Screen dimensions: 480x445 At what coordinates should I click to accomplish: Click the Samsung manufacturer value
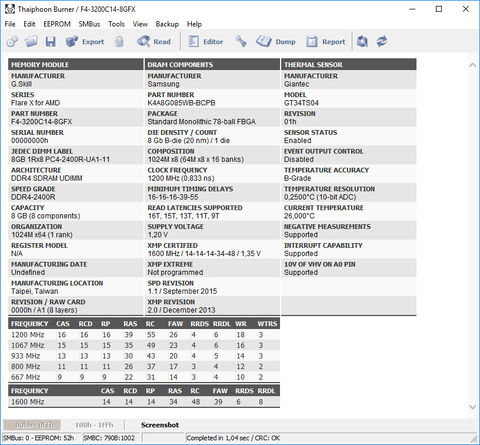coord(163,84)
